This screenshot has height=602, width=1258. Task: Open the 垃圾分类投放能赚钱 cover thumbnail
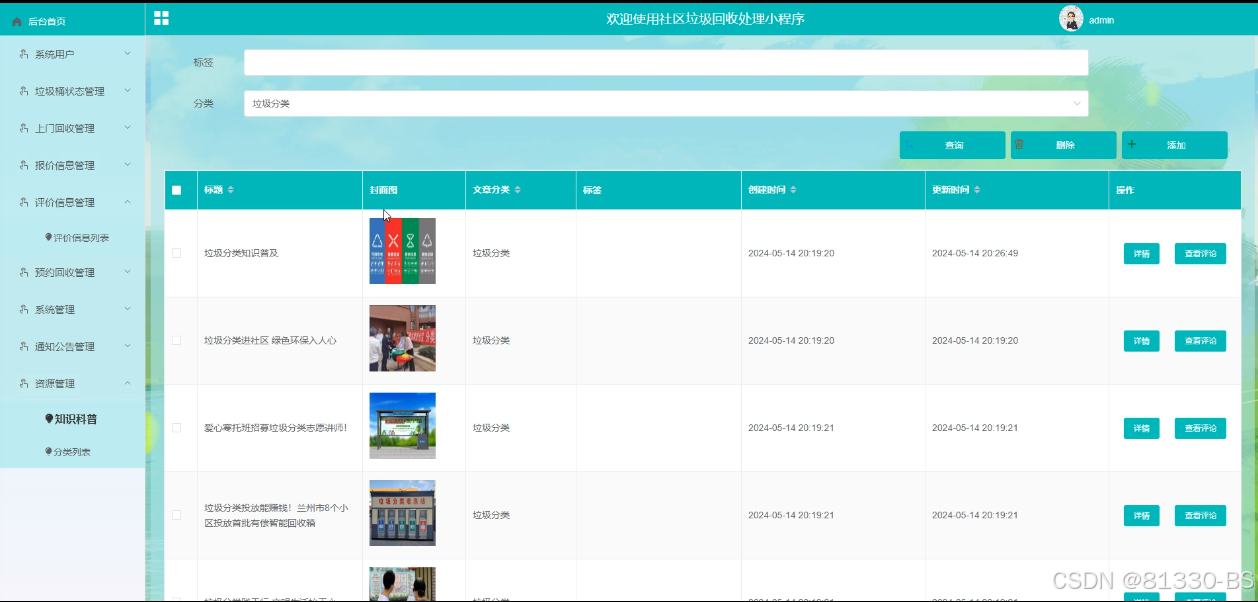(x=402, y=512)
